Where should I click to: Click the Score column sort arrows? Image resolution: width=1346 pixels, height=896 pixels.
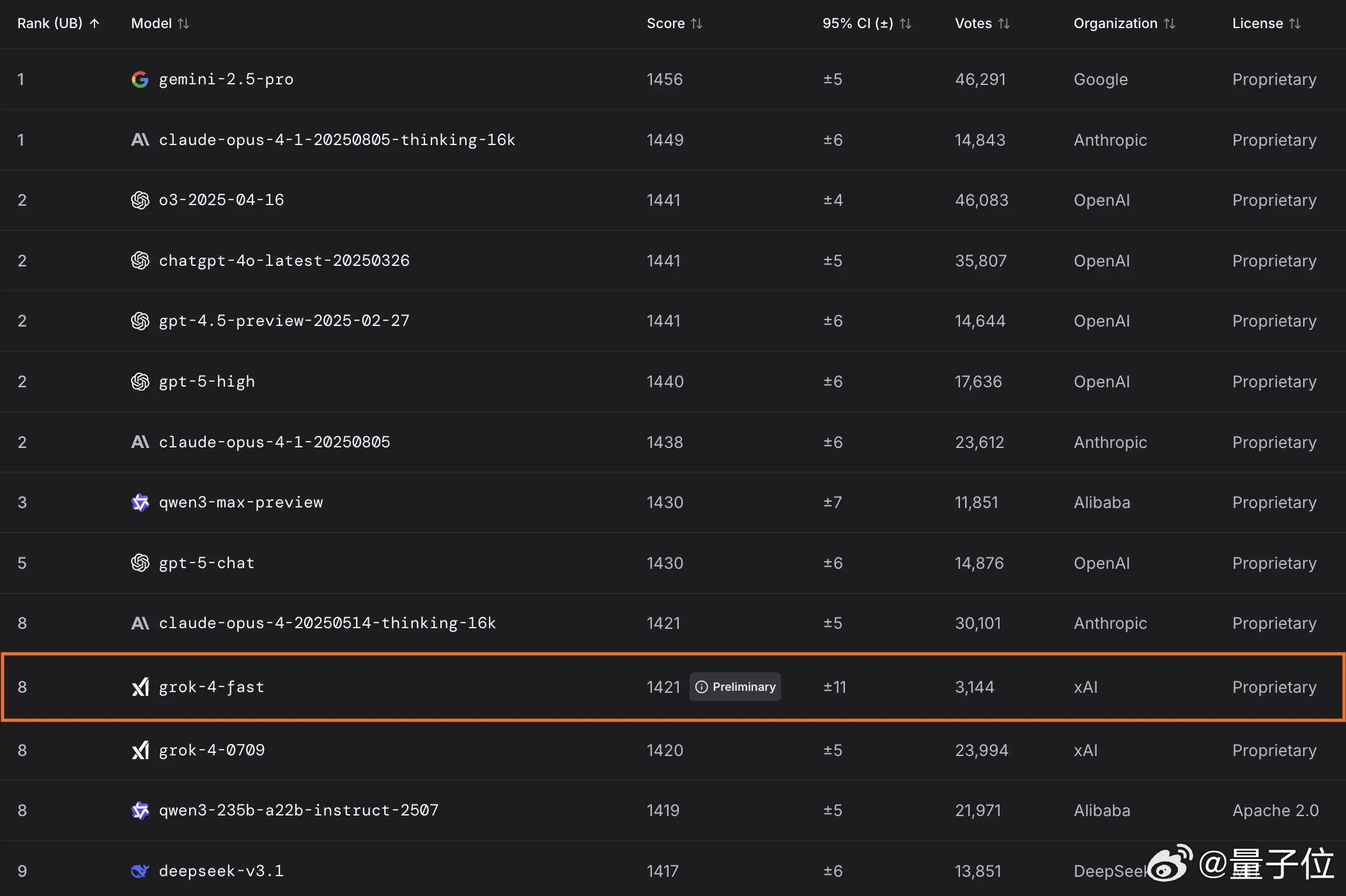(x=697, y=24)
